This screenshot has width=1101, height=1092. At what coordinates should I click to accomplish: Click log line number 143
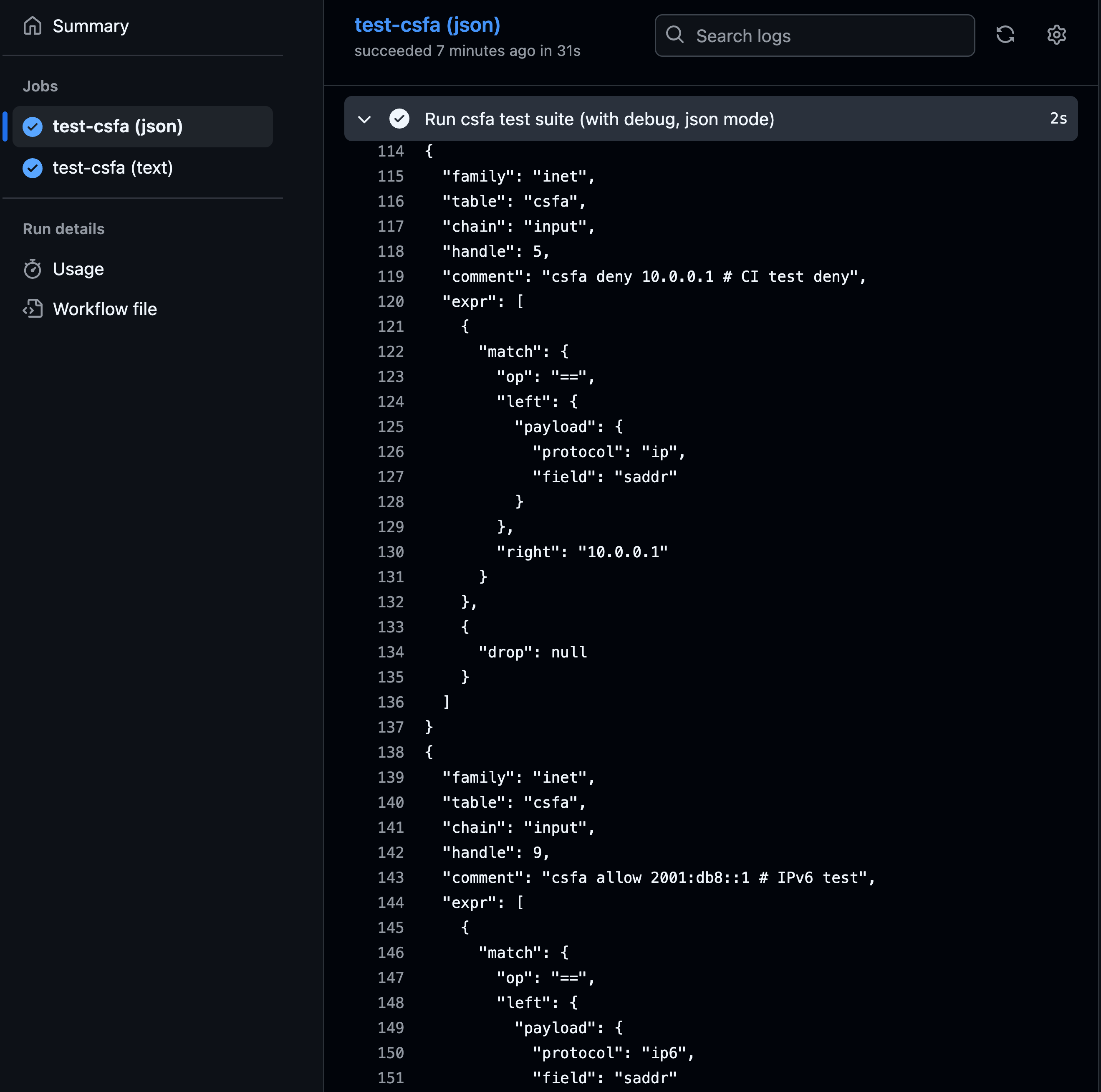[x=390, y=878]
